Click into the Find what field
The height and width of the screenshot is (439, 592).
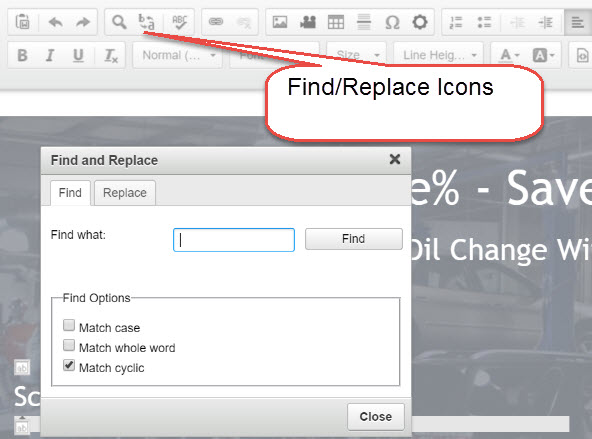[x=234, y=240]
